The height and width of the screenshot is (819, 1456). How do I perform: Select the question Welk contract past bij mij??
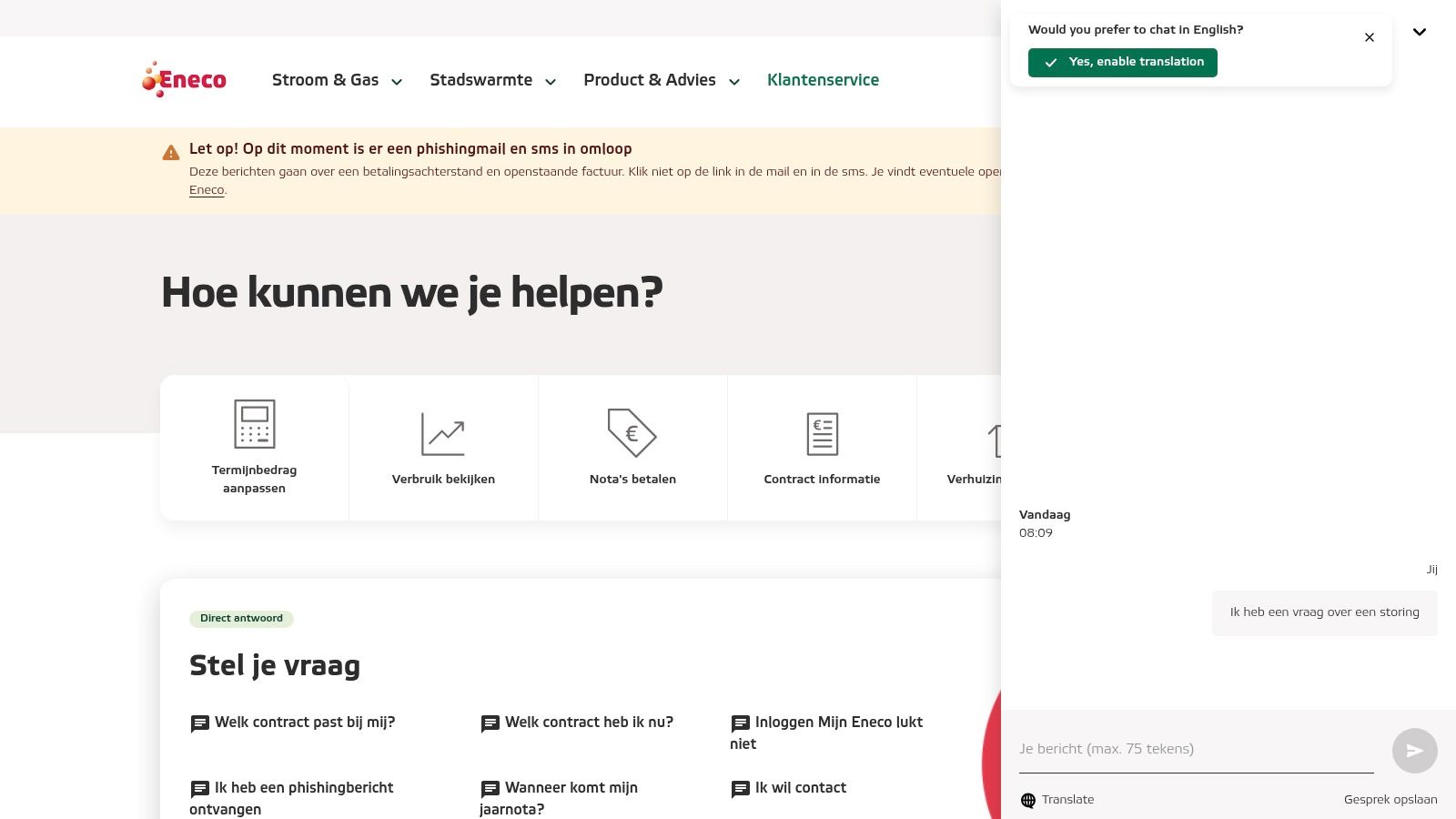(305, 723)
